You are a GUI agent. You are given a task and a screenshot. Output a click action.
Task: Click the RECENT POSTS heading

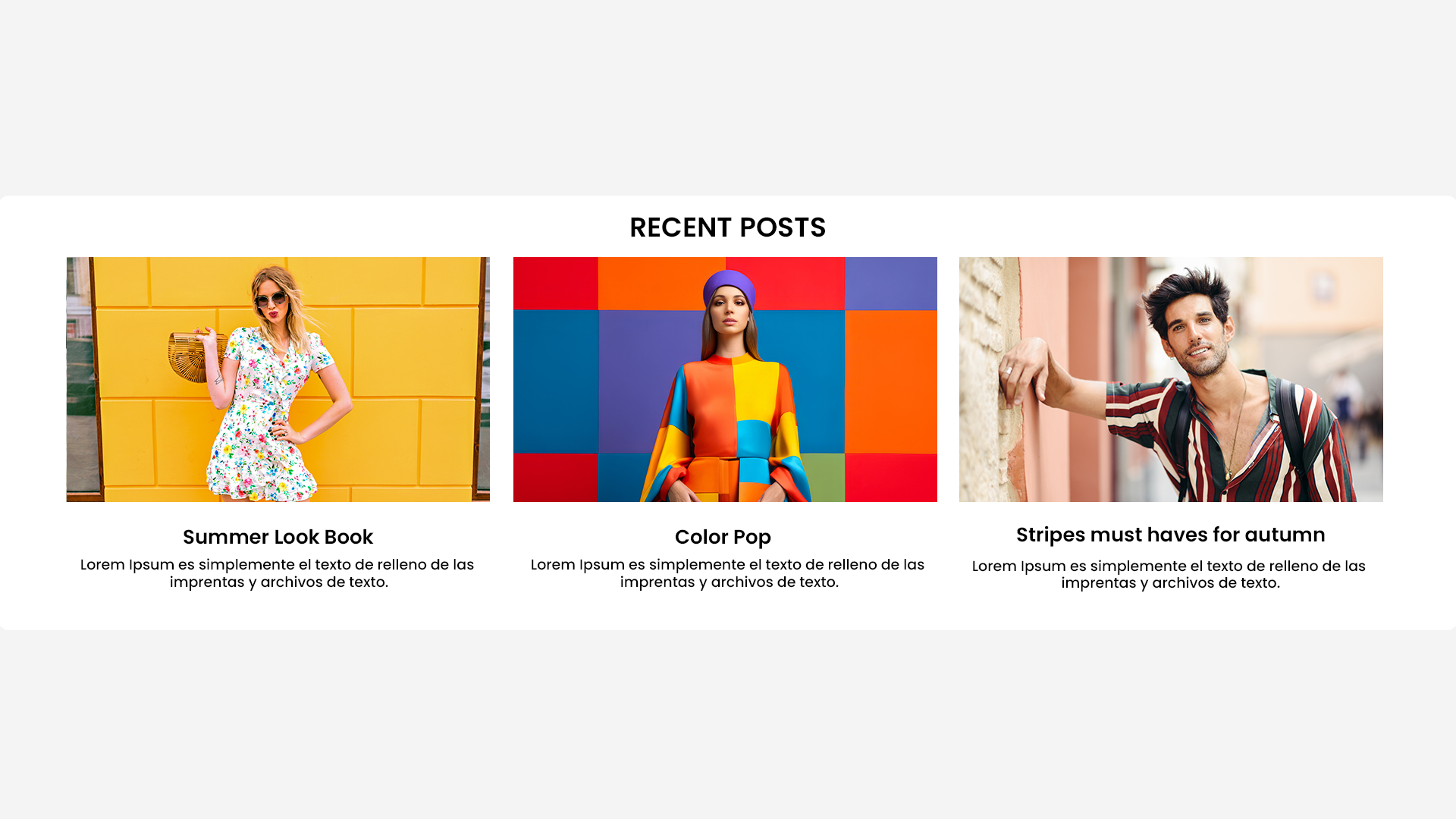[727, 227]
